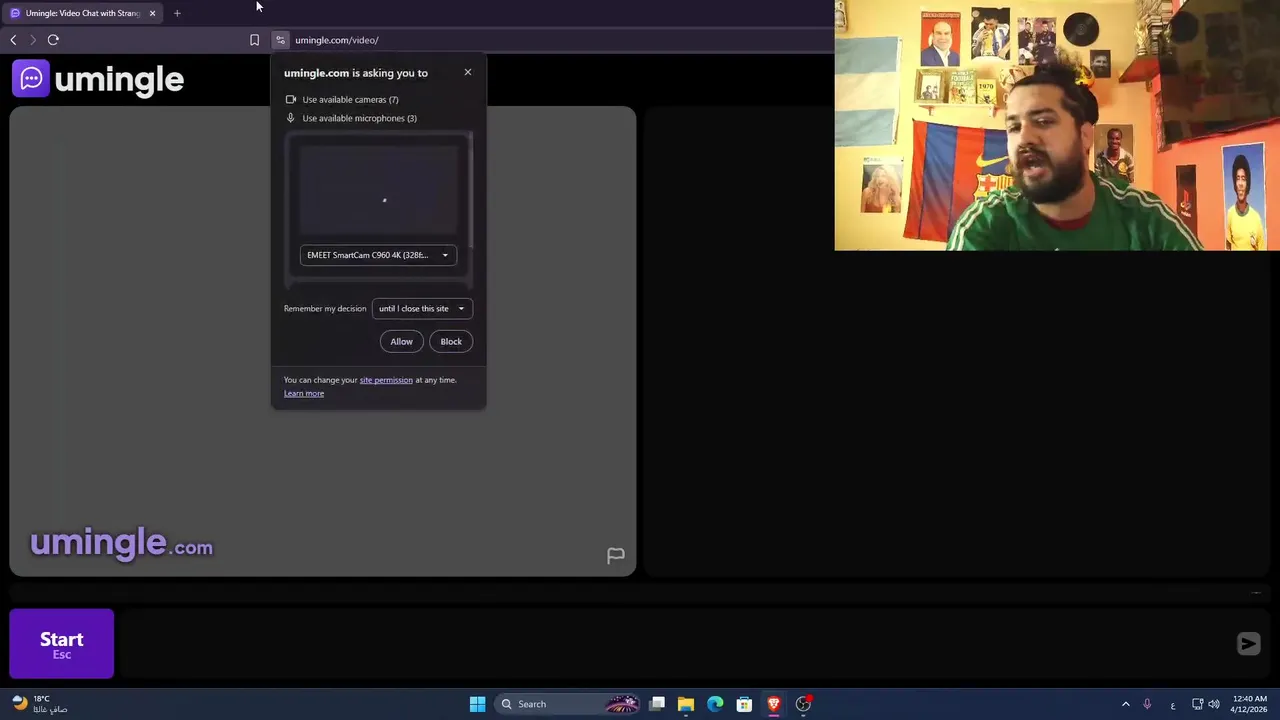Image resolution: width=1280 pixels, height=720 pixels.
Task: Open OBS Studio from the taskbar
Action: (x=803, y=704)
